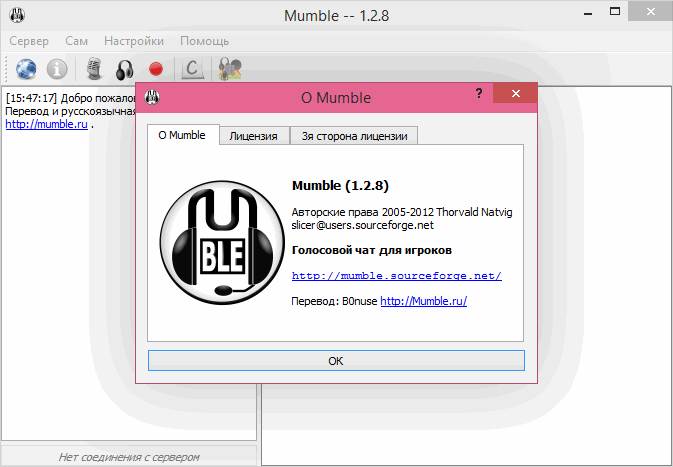Switch to 'Зя сторона лицензии' tab

tap(355, 136)
